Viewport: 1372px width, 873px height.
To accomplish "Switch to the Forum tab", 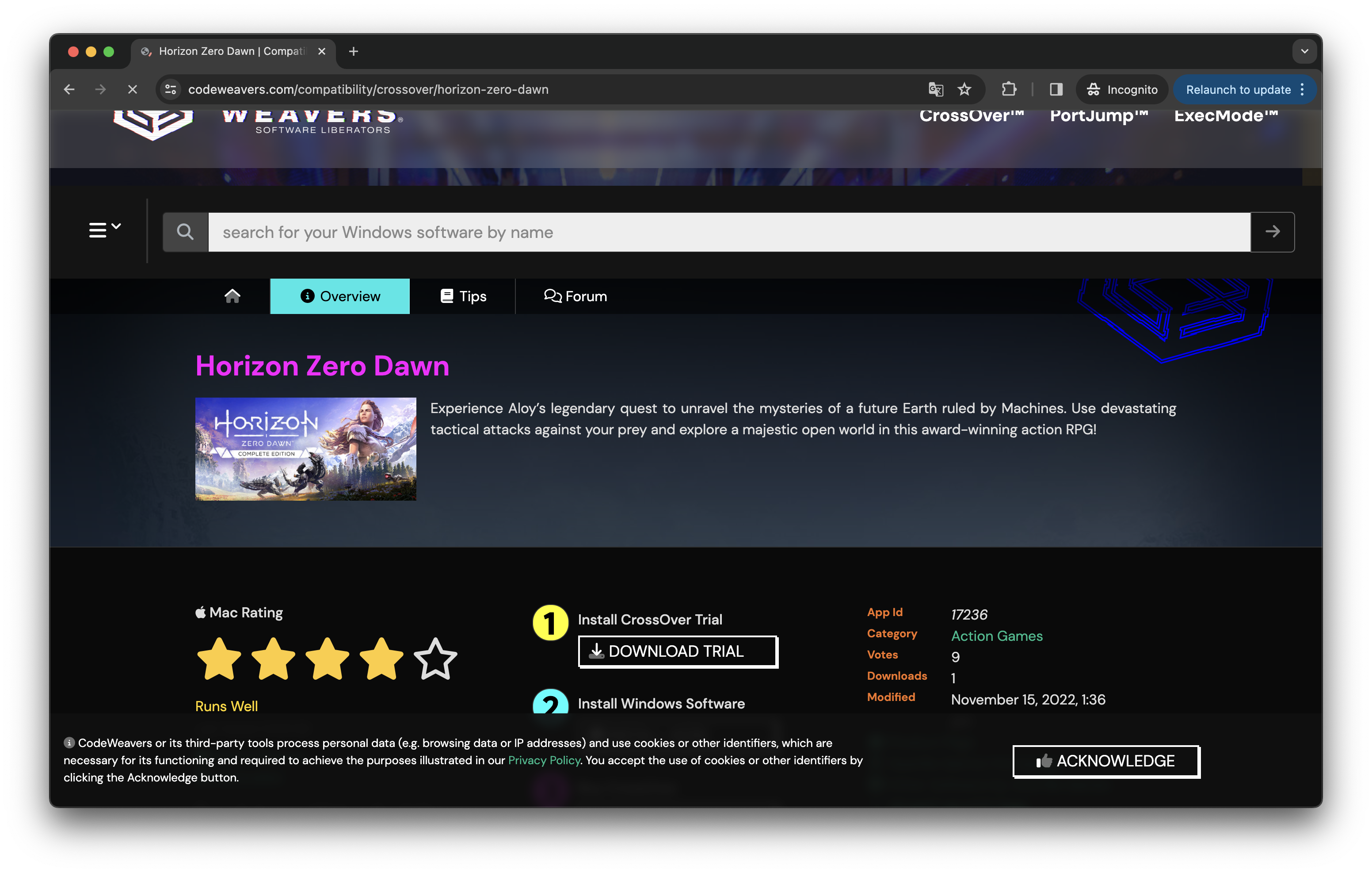I will click(575, 296).
